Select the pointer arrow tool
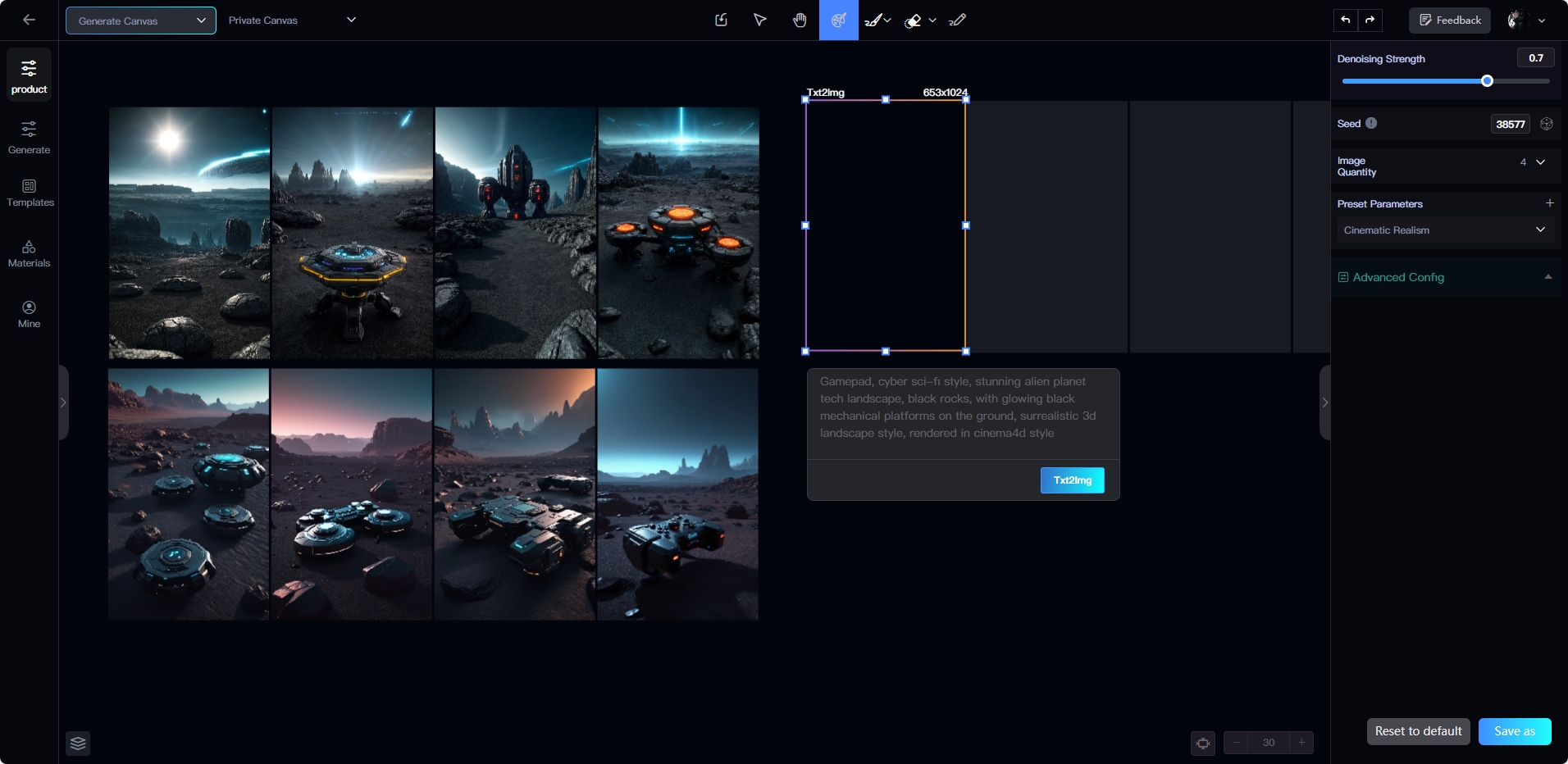This screenshot has width=1568, height=764. point(760,20)
